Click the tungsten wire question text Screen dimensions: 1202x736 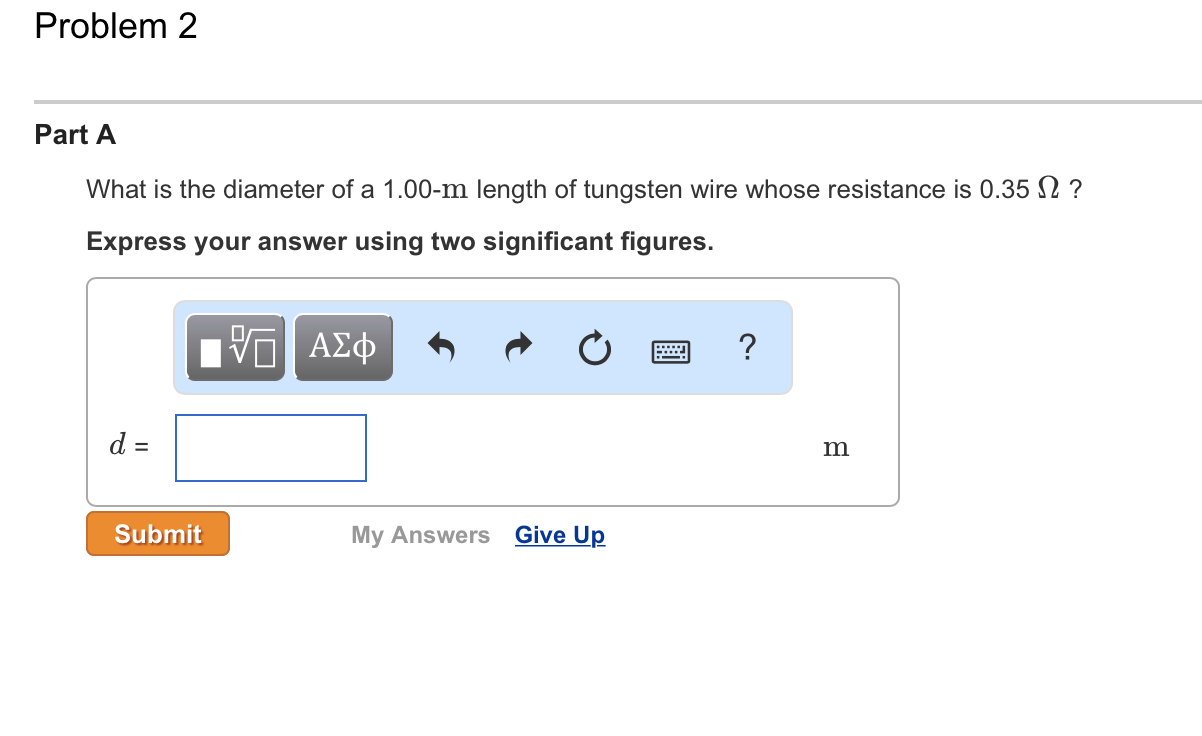click(584, 189)
